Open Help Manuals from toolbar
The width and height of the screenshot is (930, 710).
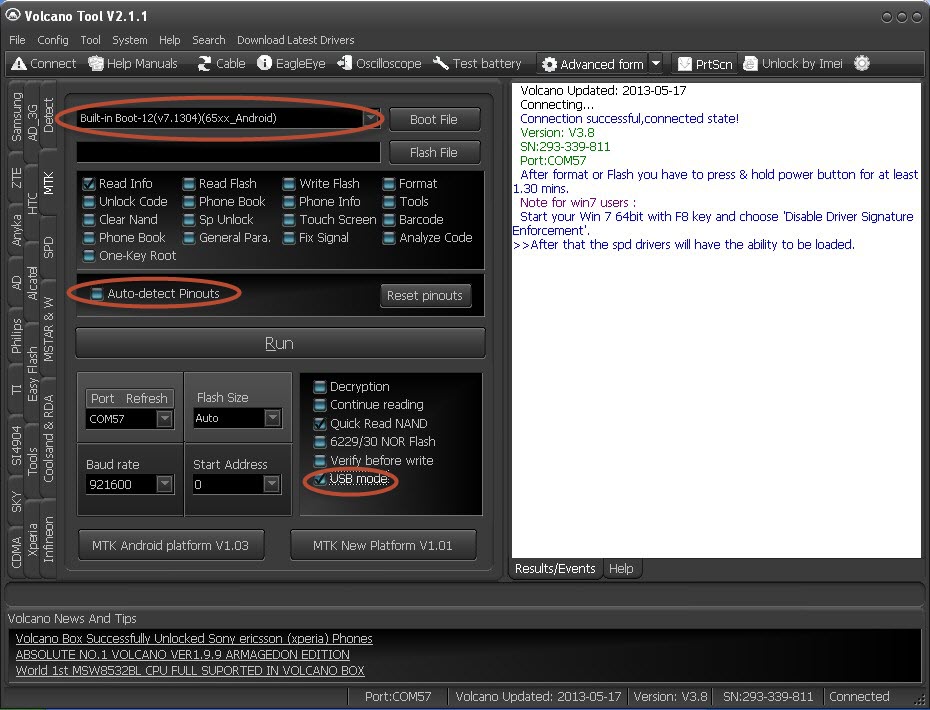point(133,63)
